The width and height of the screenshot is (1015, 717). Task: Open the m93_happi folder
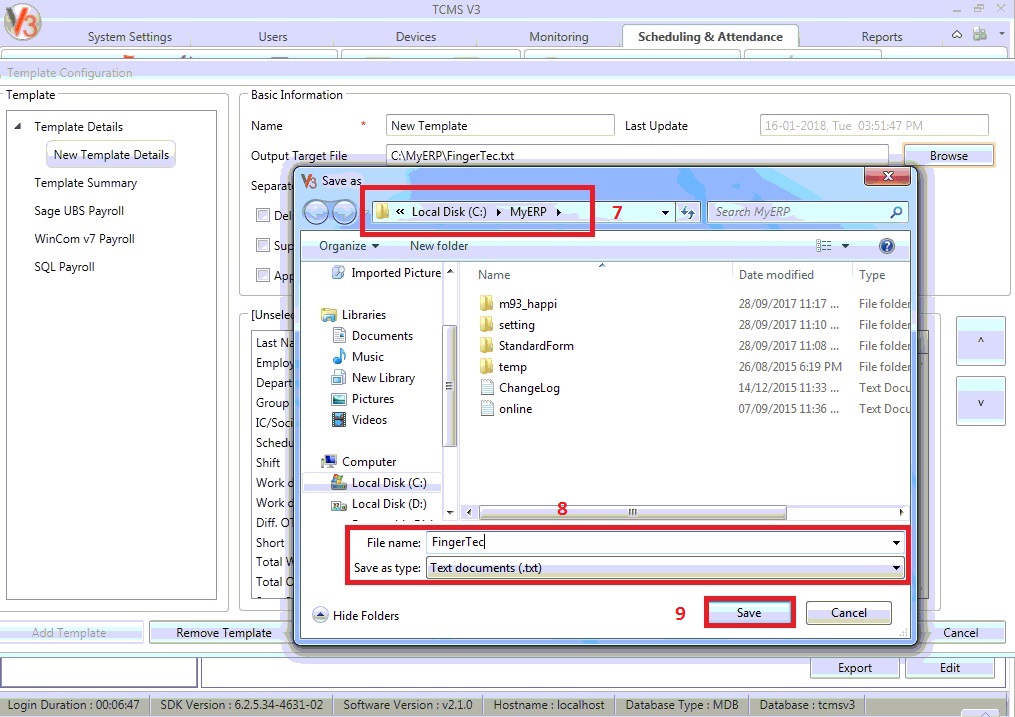click(x=527, y=304)
